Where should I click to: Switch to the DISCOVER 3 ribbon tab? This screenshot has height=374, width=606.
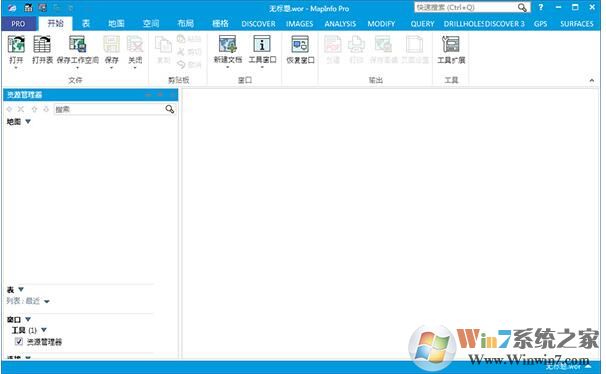tap(505, 24)
